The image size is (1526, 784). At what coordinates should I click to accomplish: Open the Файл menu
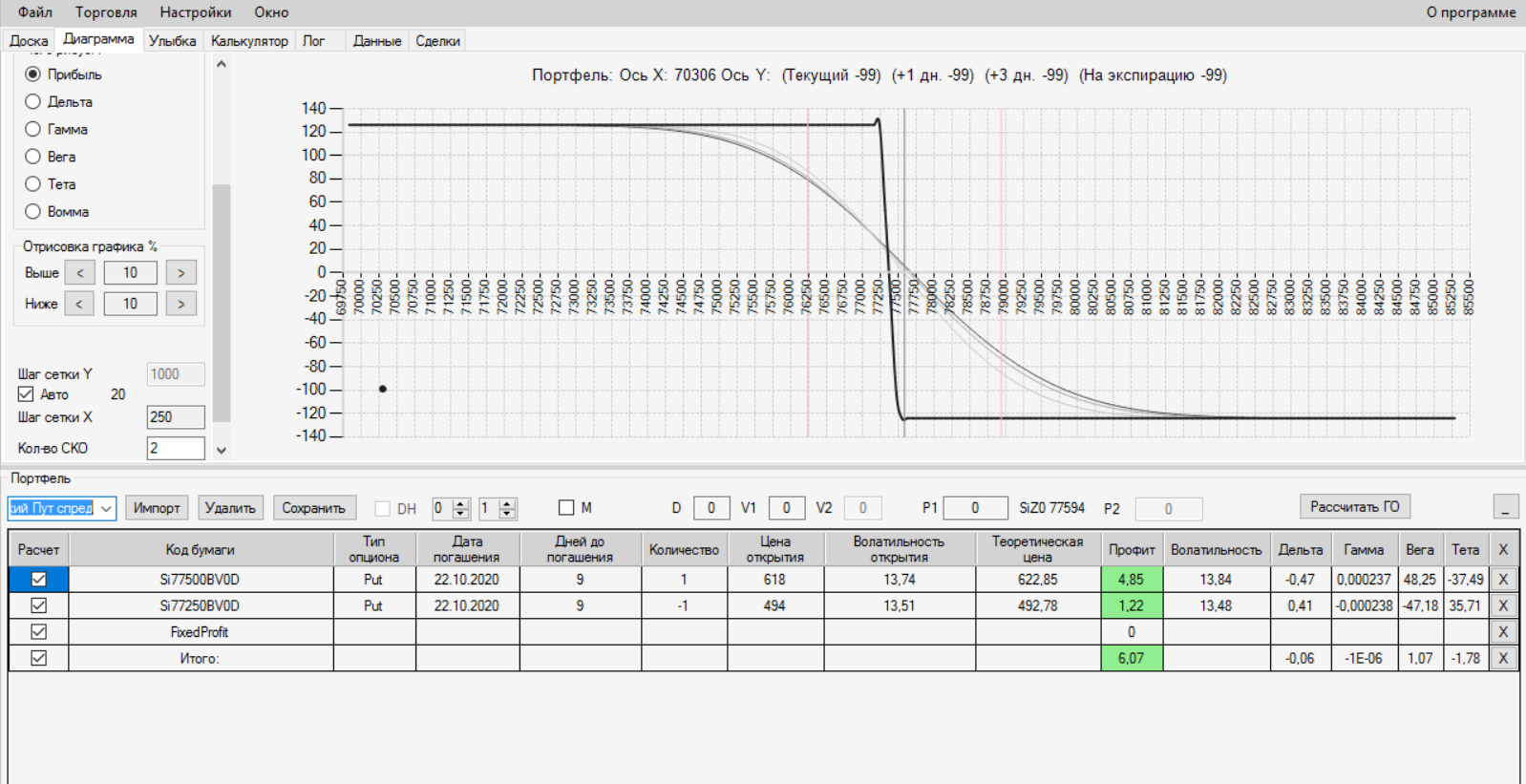point(35,12)
